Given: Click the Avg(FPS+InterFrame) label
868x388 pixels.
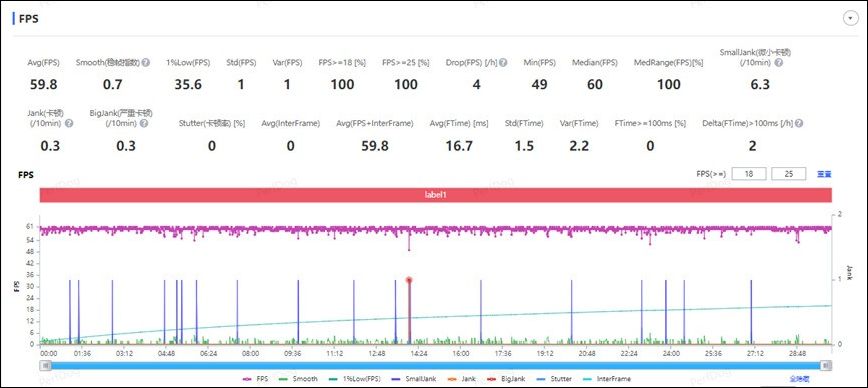Looking at the screenshot, I should 375,123.
